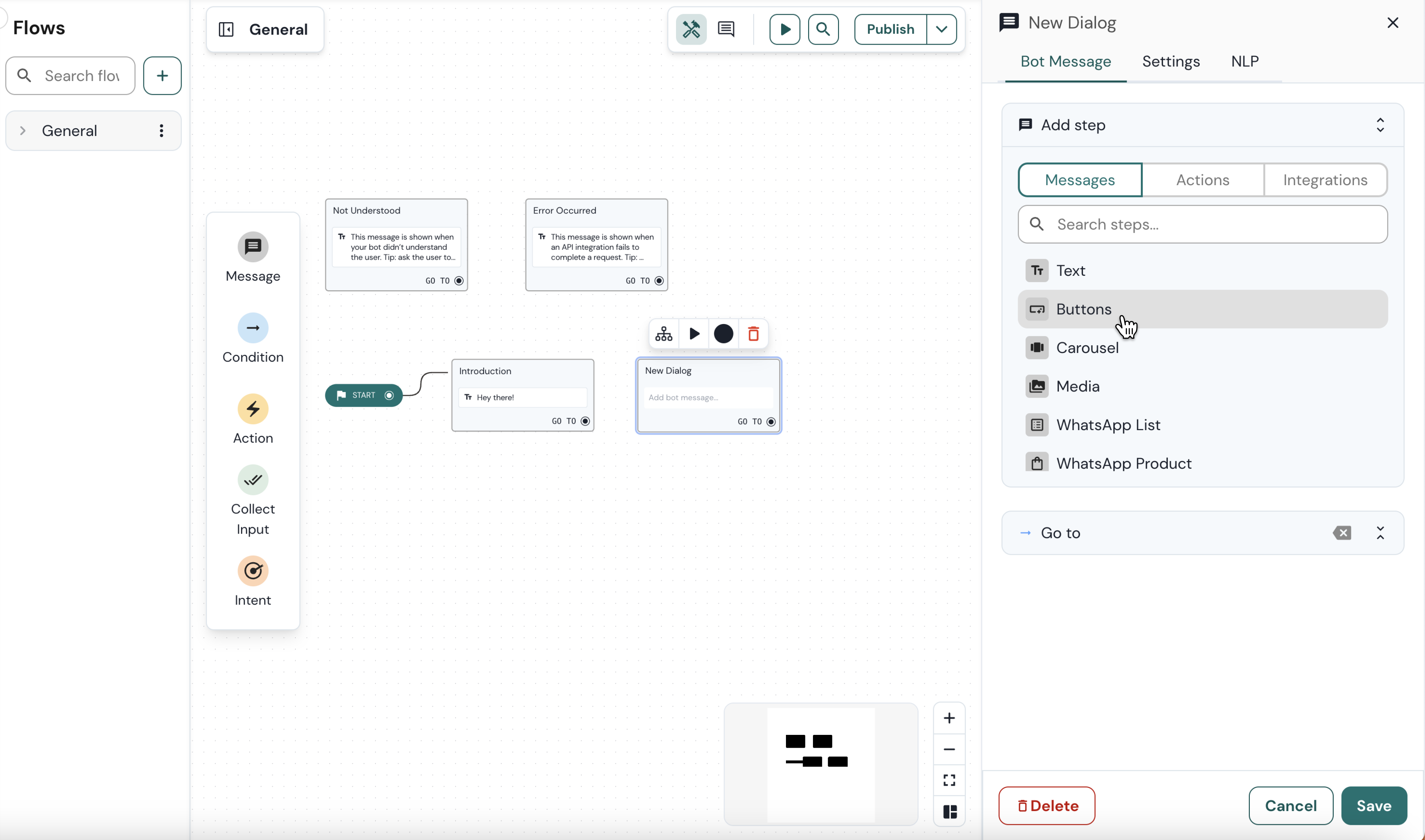This screenshot has width=1425, height=840.
Task: Collapse the Go to section
Action: (1381, 532)
